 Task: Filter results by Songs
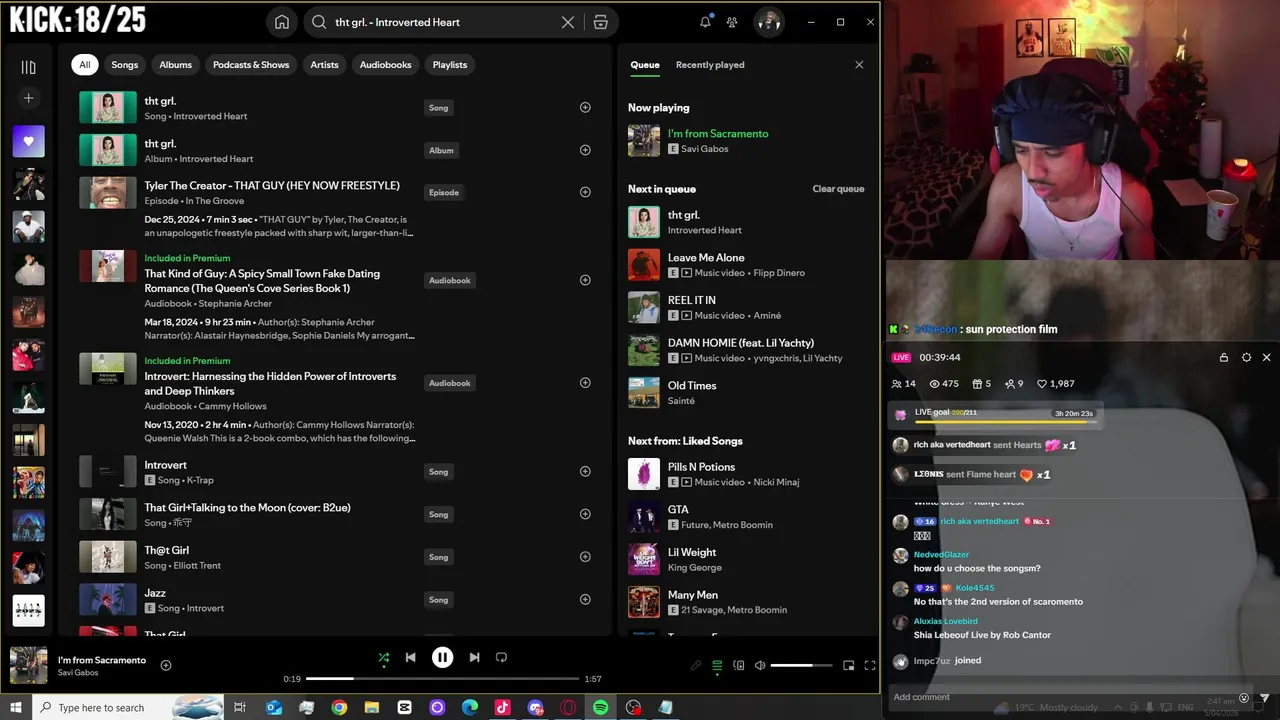tap(125, 65)
